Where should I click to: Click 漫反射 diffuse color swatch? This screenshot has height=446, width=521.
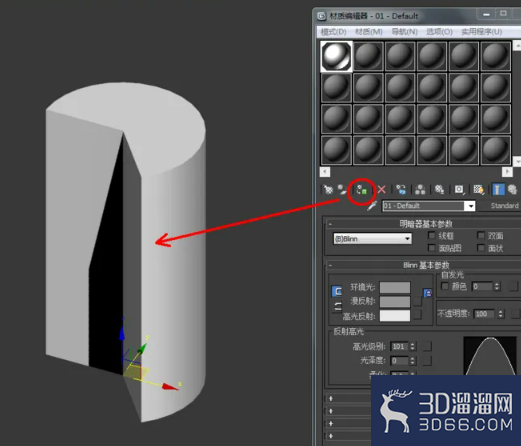(395, 301)
